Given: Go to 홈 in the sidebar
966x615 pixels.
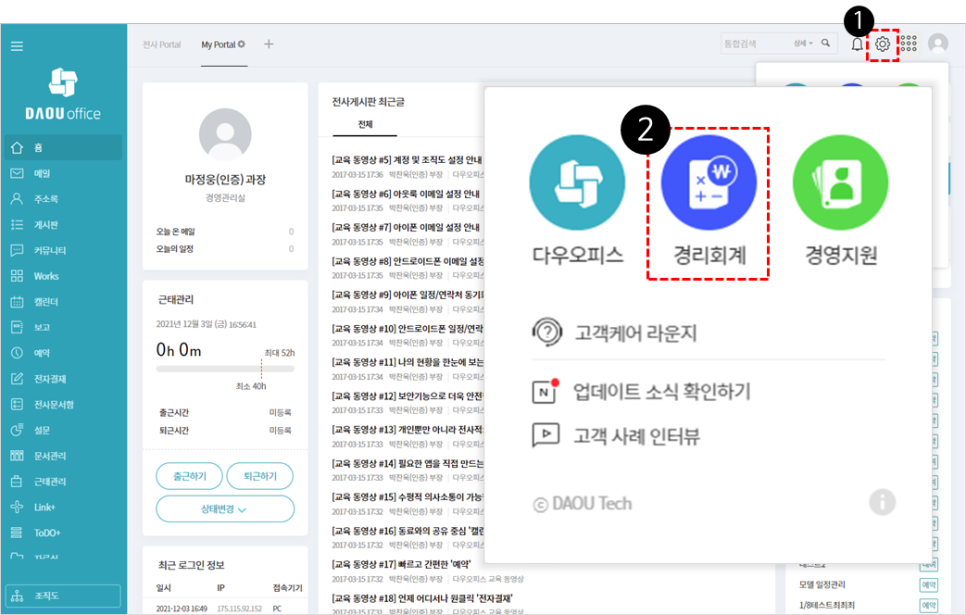Looking at the screenshot, I should click(x=62, y=148).
